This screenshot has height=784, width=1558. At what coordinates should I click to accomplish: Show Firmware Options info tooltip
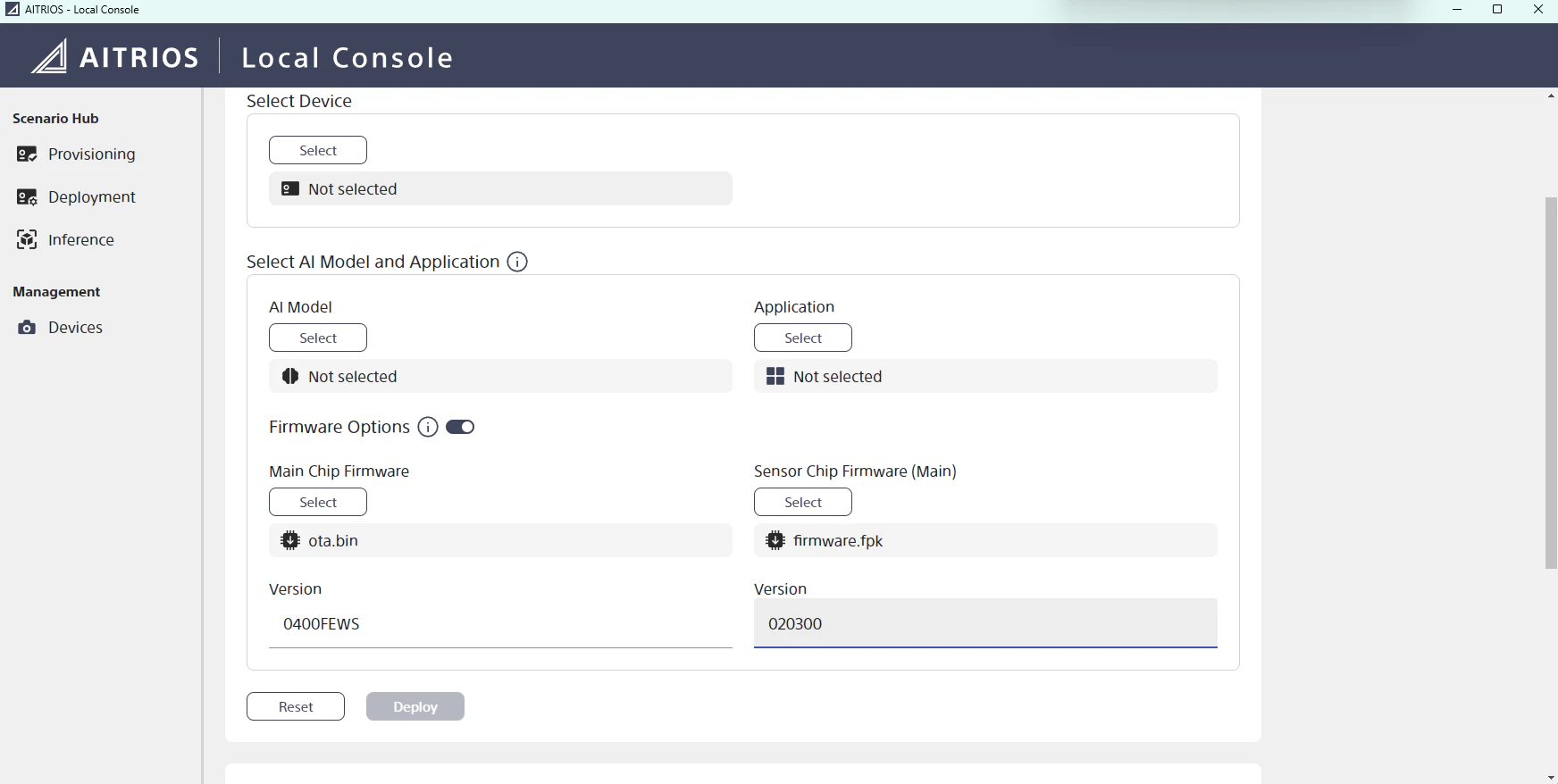(x=428, y=427)
